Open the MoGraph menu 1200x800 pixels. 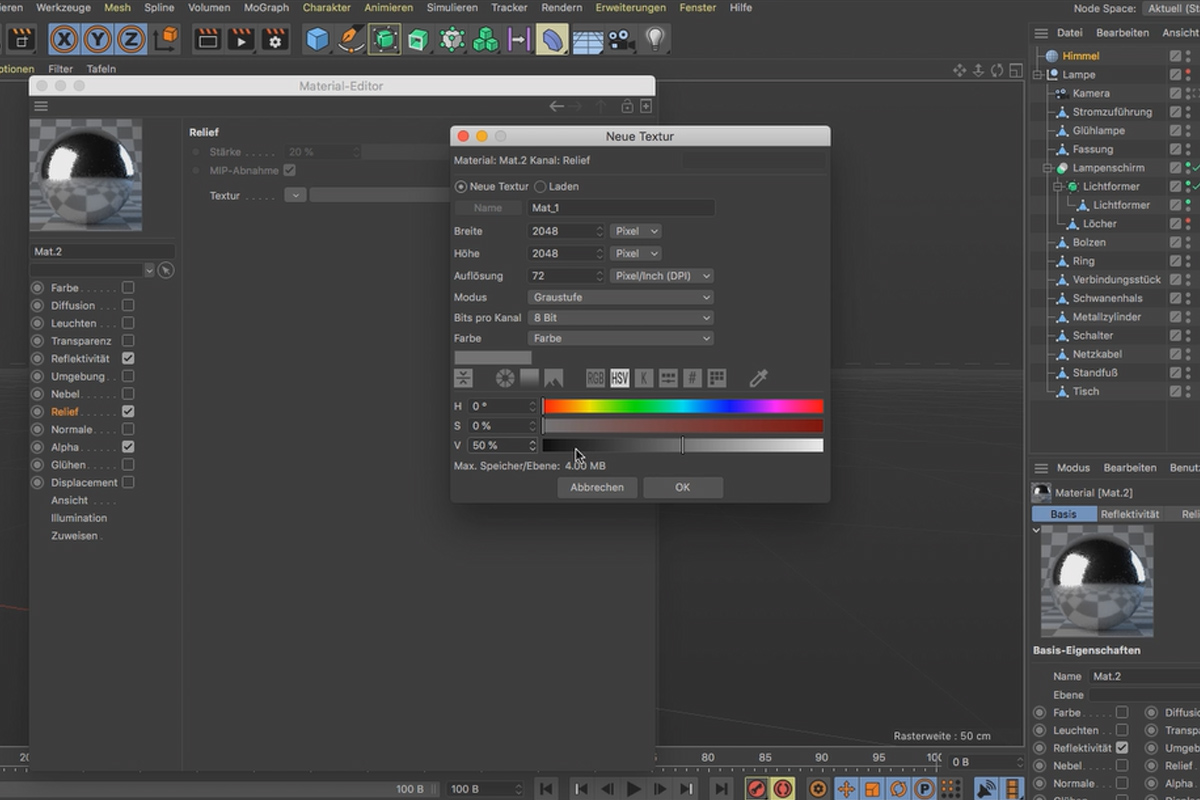pos(267,8)
